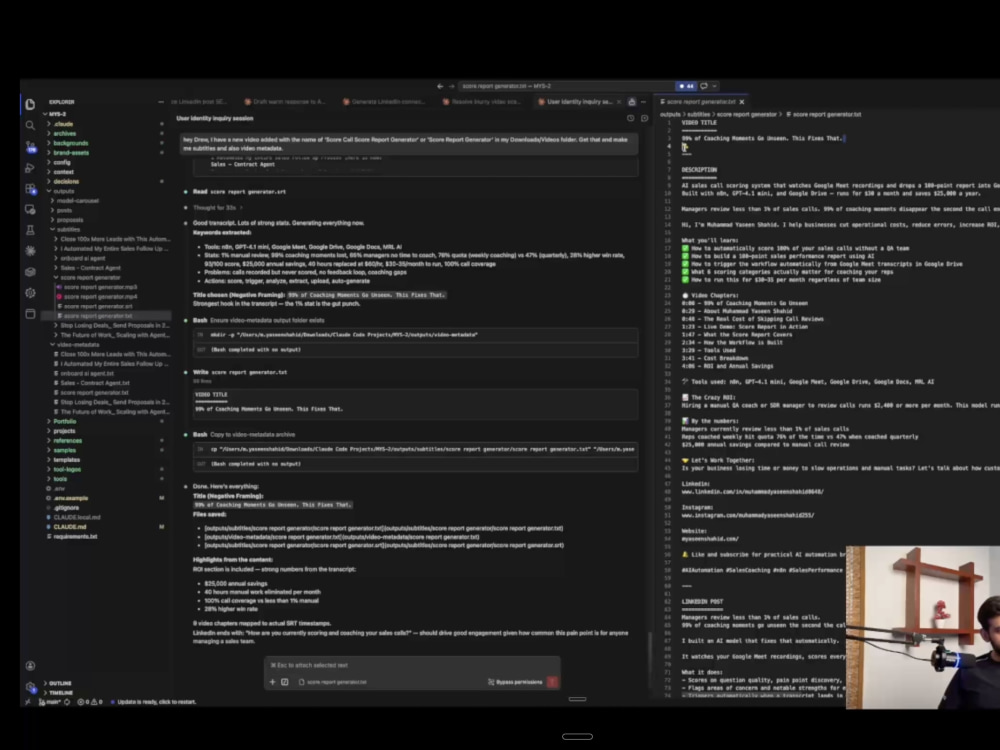Viewport: 1000px width, 750px height.
Task: Open the Claude Code spark icon in activity bar
Action: click(30, 251)
